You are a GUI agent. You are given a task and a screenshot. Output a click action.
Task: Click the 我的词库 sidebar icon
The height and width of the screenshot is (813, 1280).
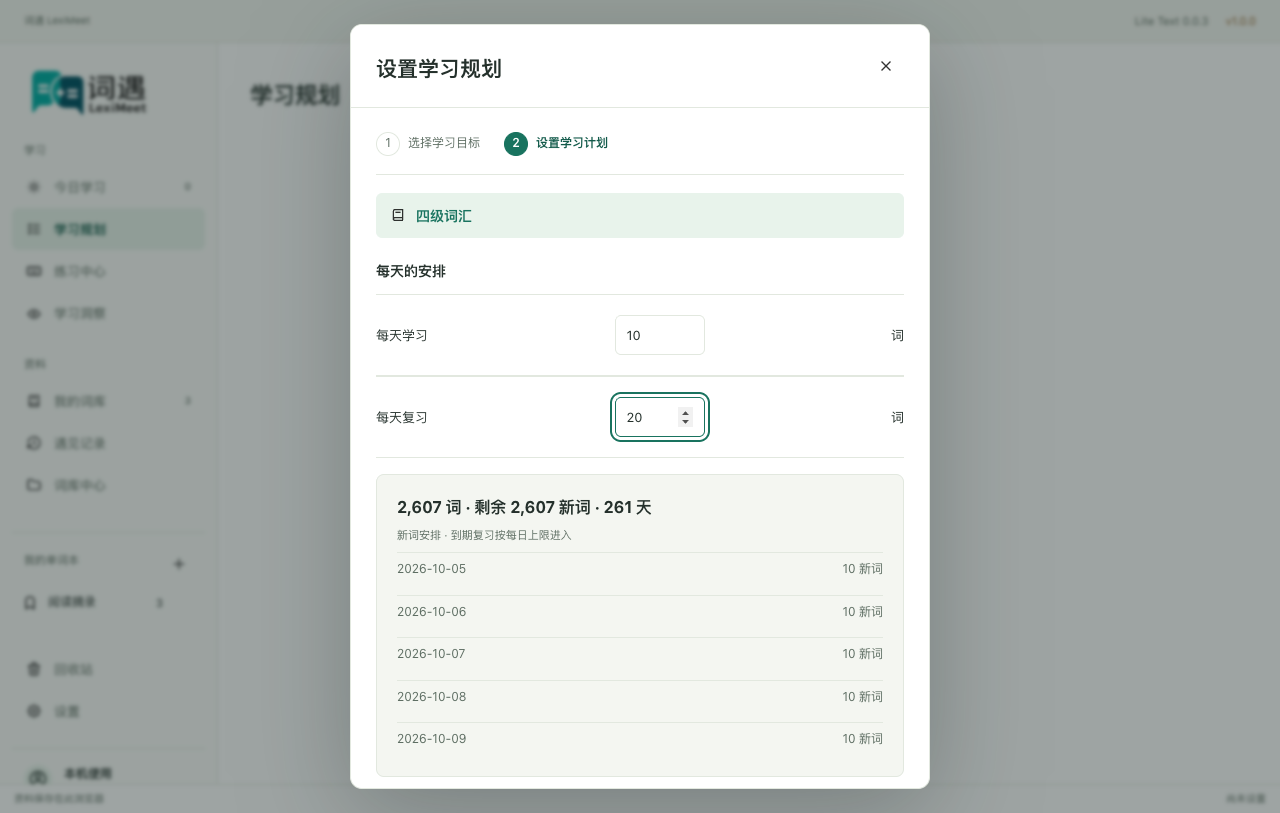click(34, 401)
